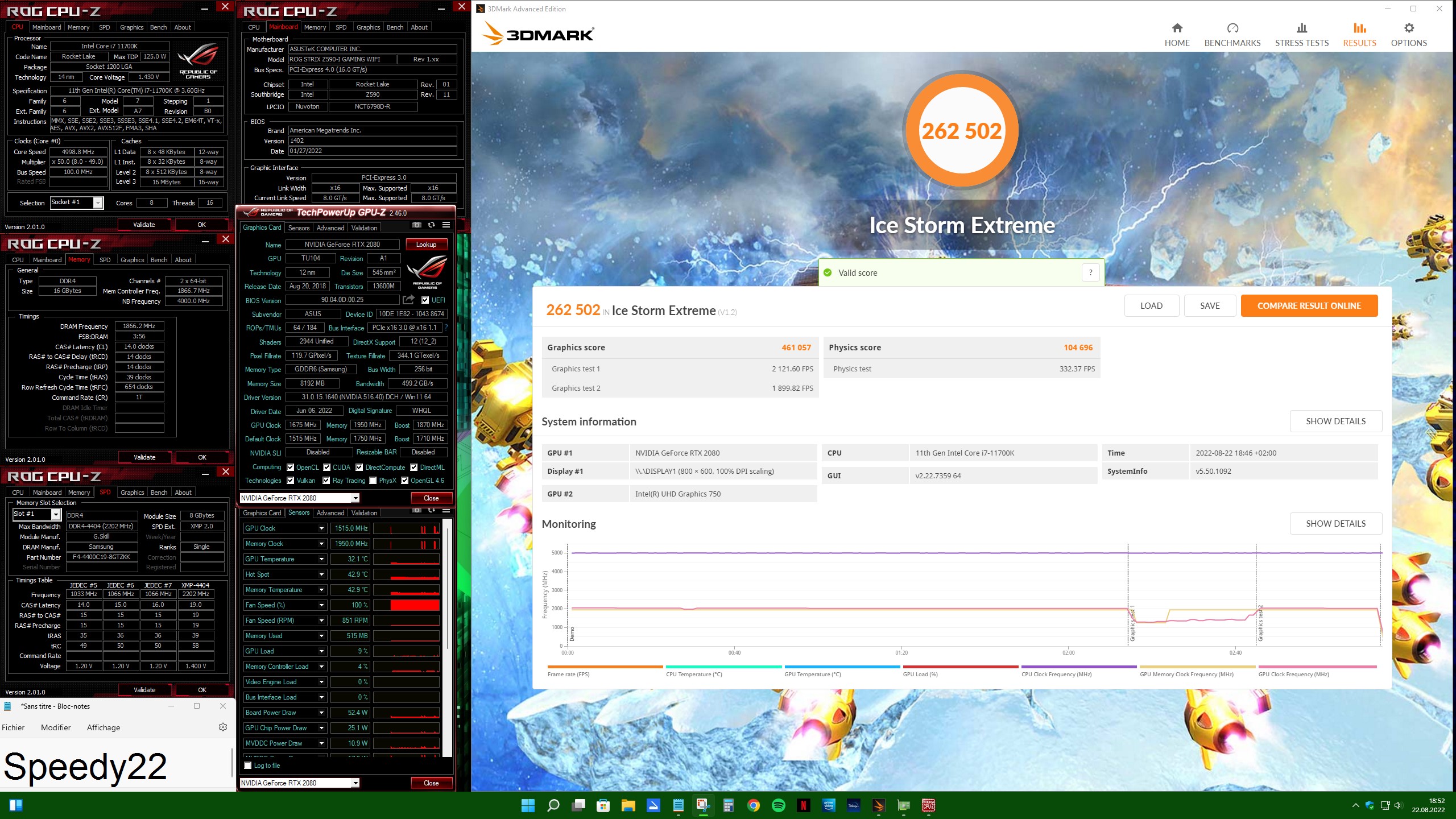The image size is (1456, 819).
Task: Open taskbar Search
Action: tap(553, 805)
